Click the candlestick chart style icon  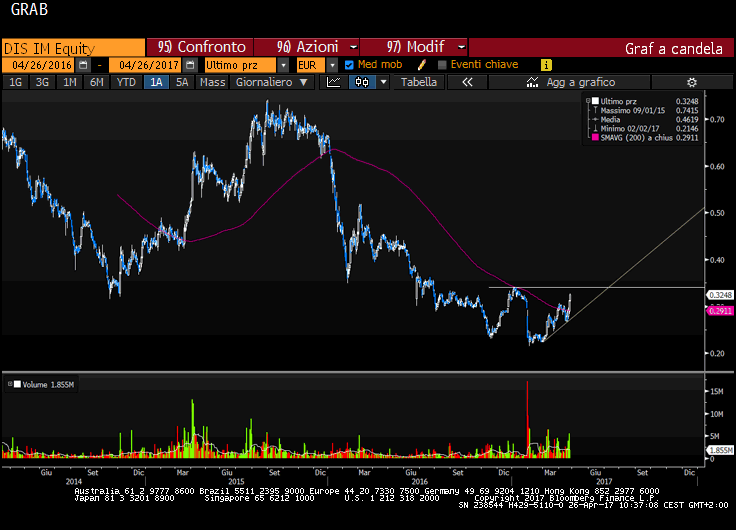click(x=360, y=82)
